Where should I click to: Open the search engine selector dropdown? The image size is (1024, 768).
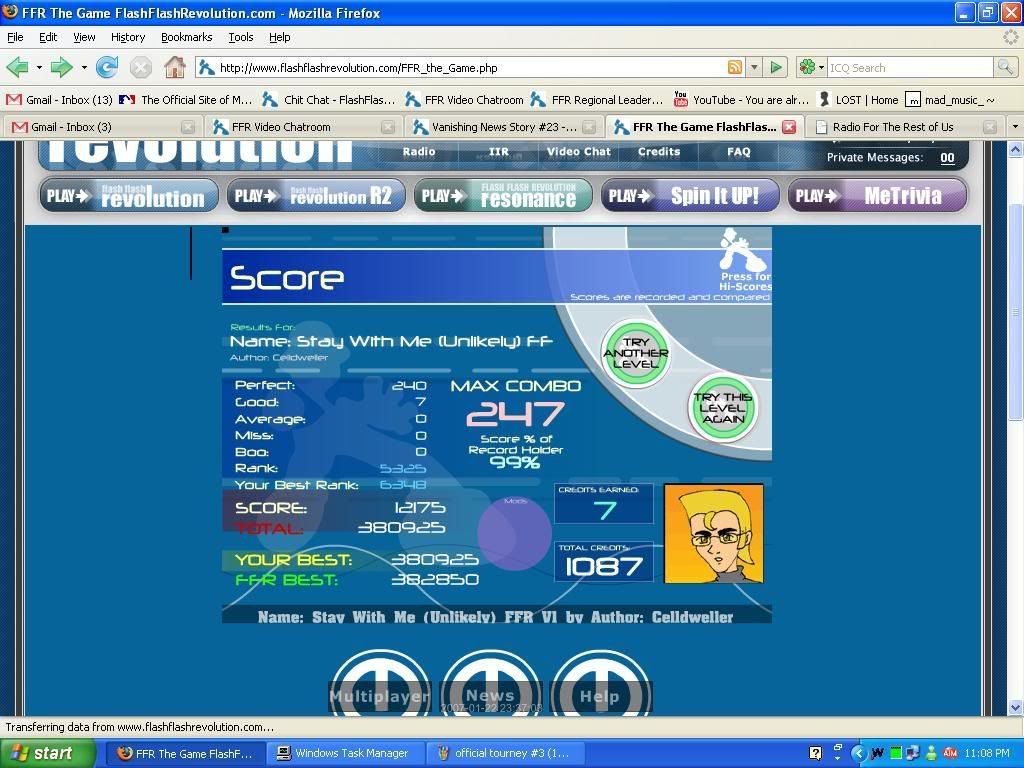tap(810, 68)
